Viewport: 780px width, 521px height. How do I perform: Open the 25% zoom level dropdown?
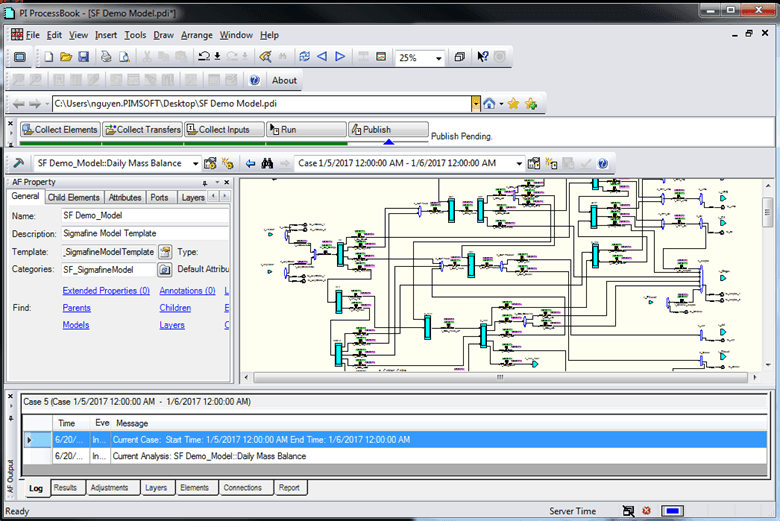(438, 58)
